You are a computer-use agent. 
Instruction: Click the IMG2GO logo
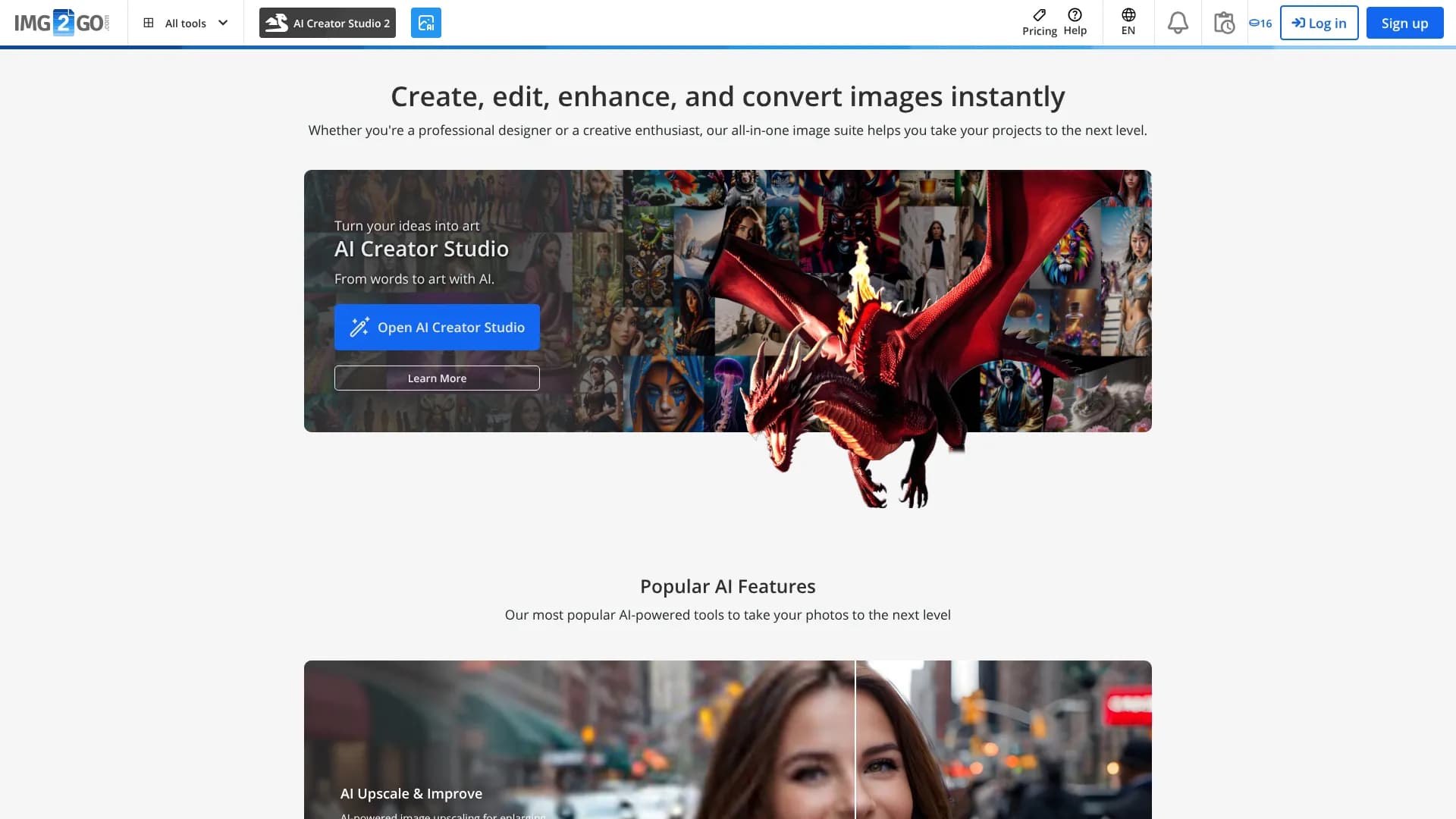pyautogui.click(x=64, y=20)
